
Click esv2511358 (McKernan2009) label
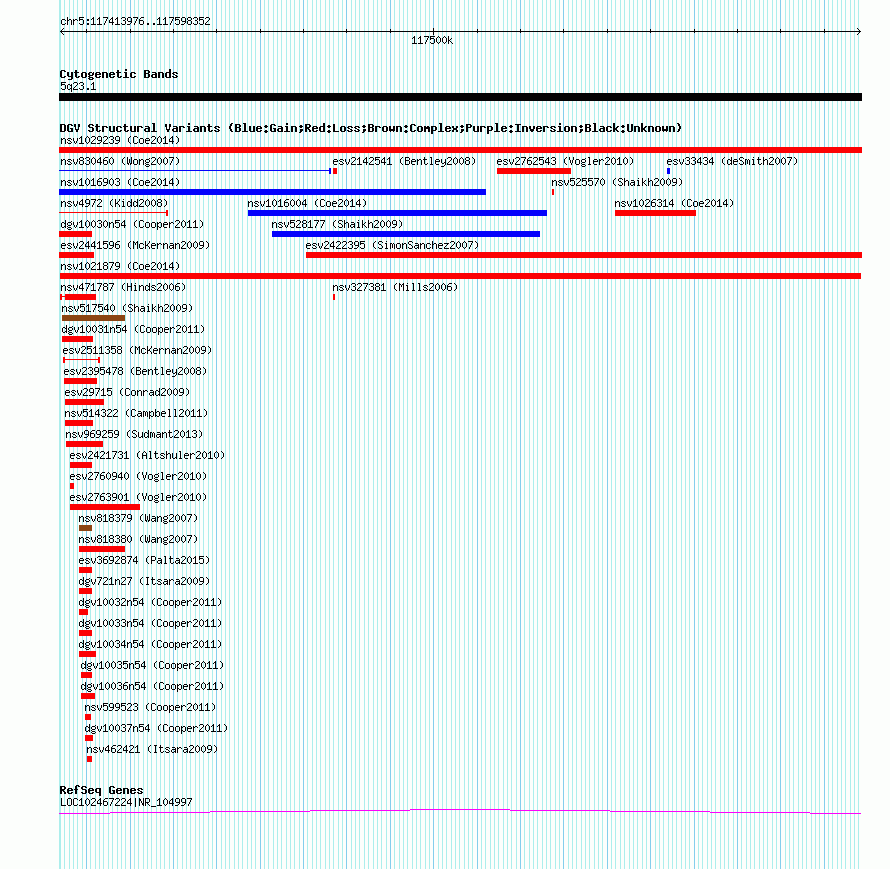coord(137,350)
